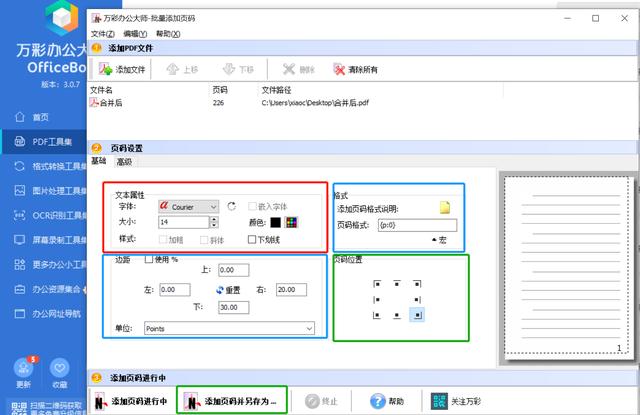Click the 文件路径 column header

(x=276, y=90)
